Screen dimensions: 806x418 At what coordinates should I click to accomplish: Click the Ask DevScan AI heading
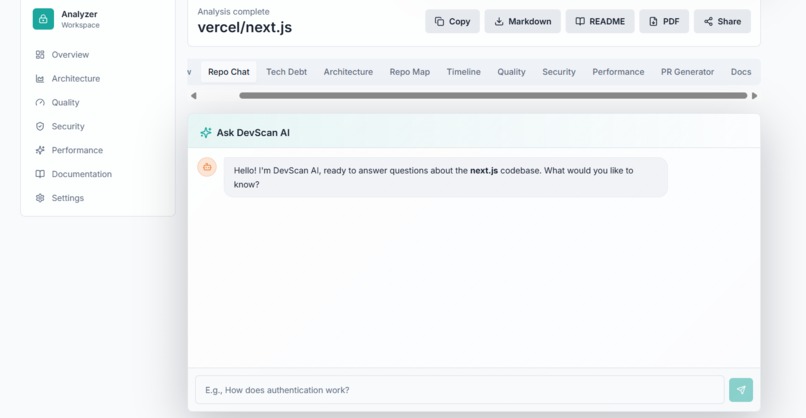(253, 133)
